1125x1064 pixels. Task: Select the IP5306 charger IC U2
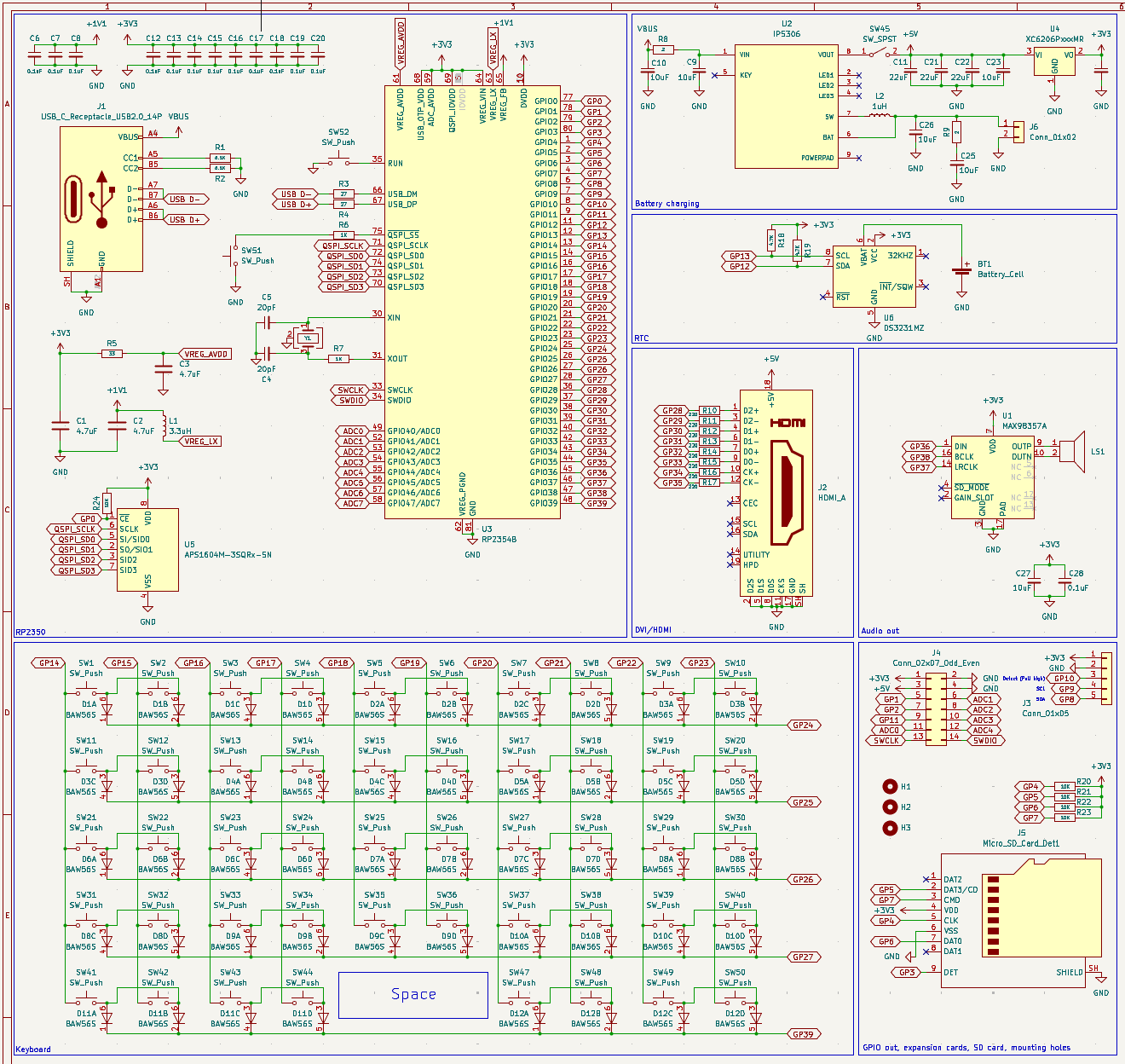[786, 106]
